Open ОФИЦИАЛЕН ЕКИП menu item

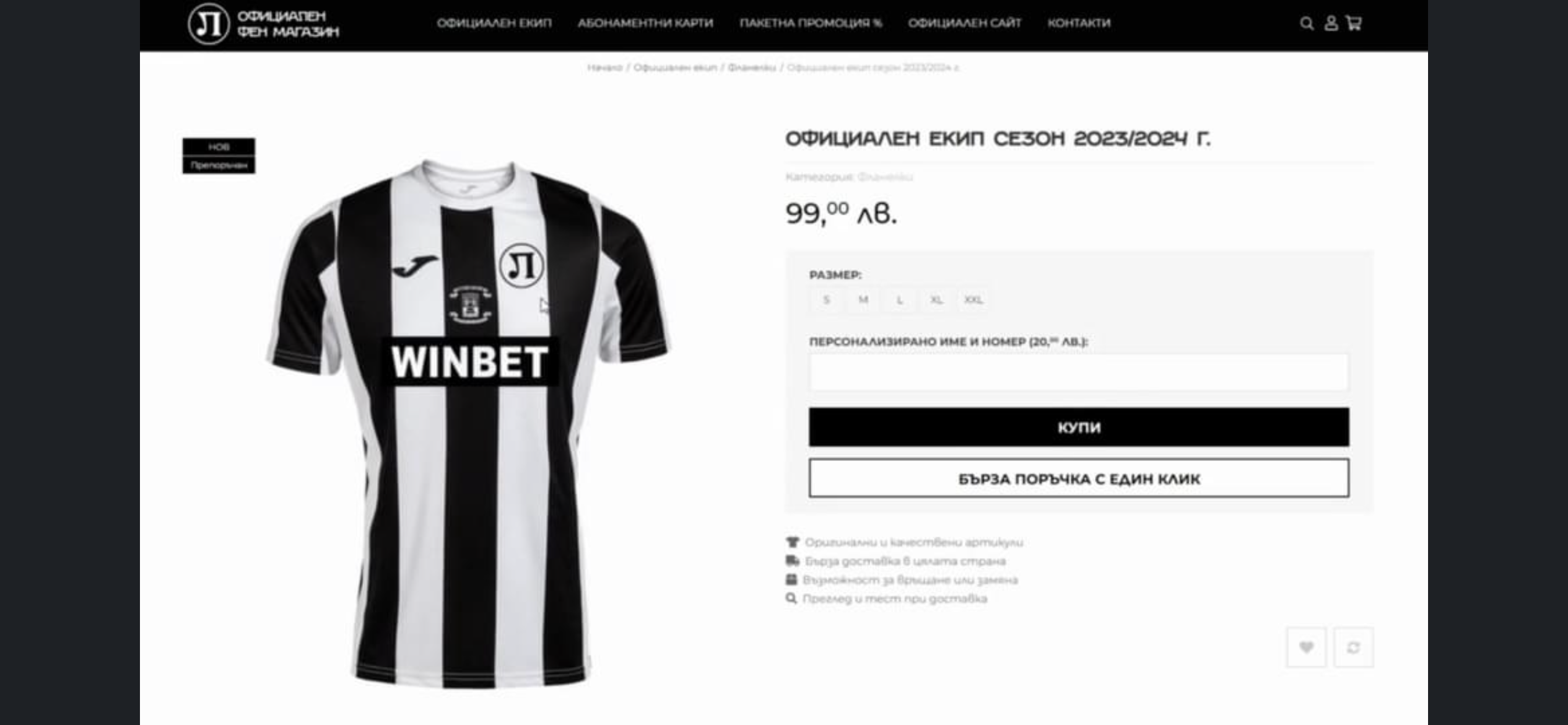coord(494,23)
